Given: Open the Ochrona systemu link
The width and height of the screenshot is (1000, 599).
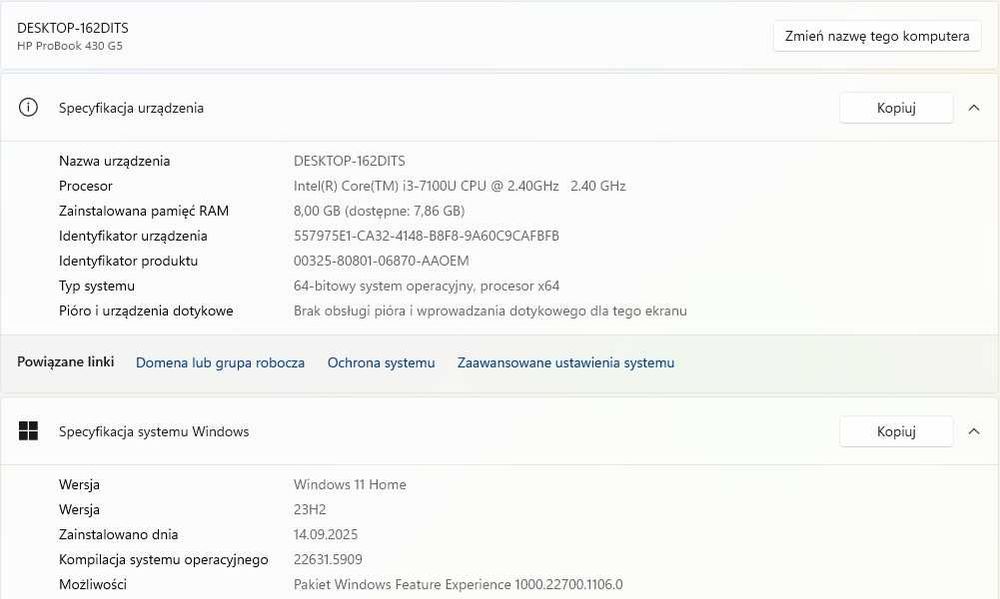Looking at the screenshot, I should click(x=381, y=363).
